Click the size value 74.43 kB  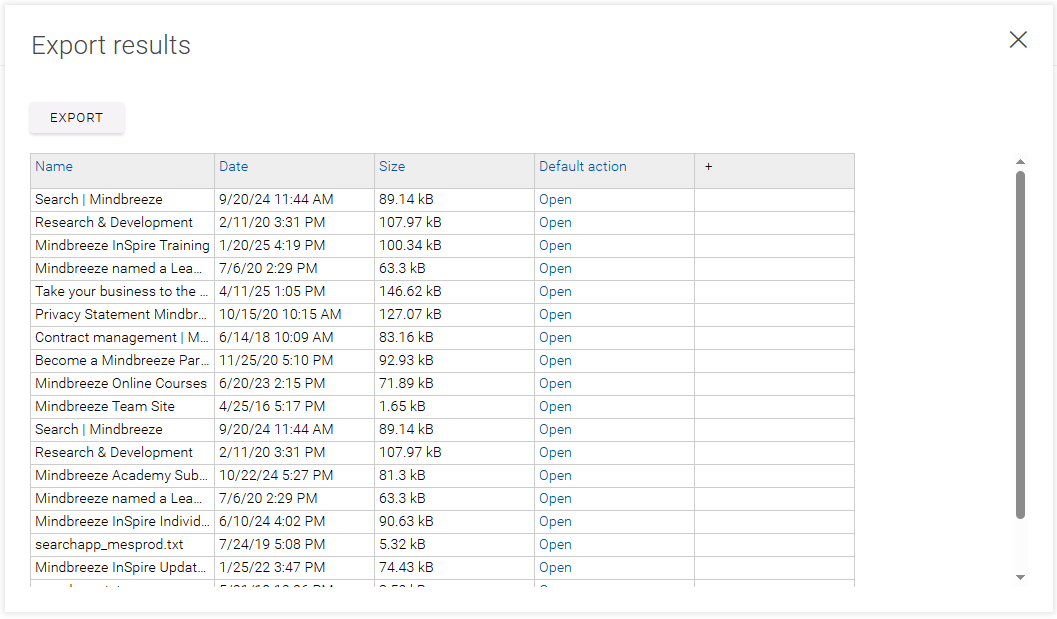coord(406,567)
